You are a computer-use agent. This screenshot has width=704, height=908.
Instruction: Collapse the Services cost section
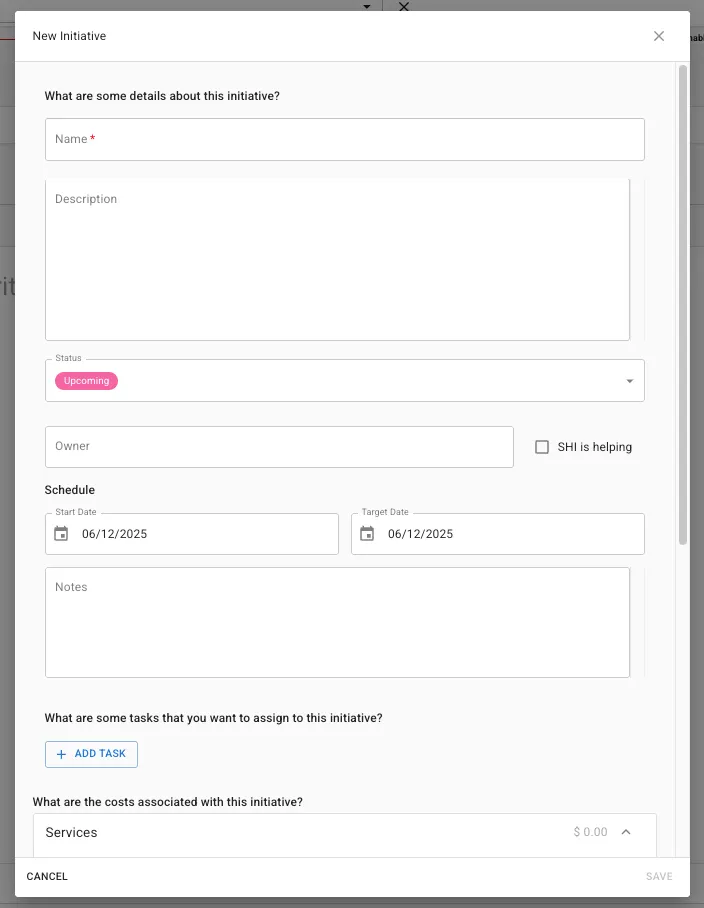tap(626, 832)
